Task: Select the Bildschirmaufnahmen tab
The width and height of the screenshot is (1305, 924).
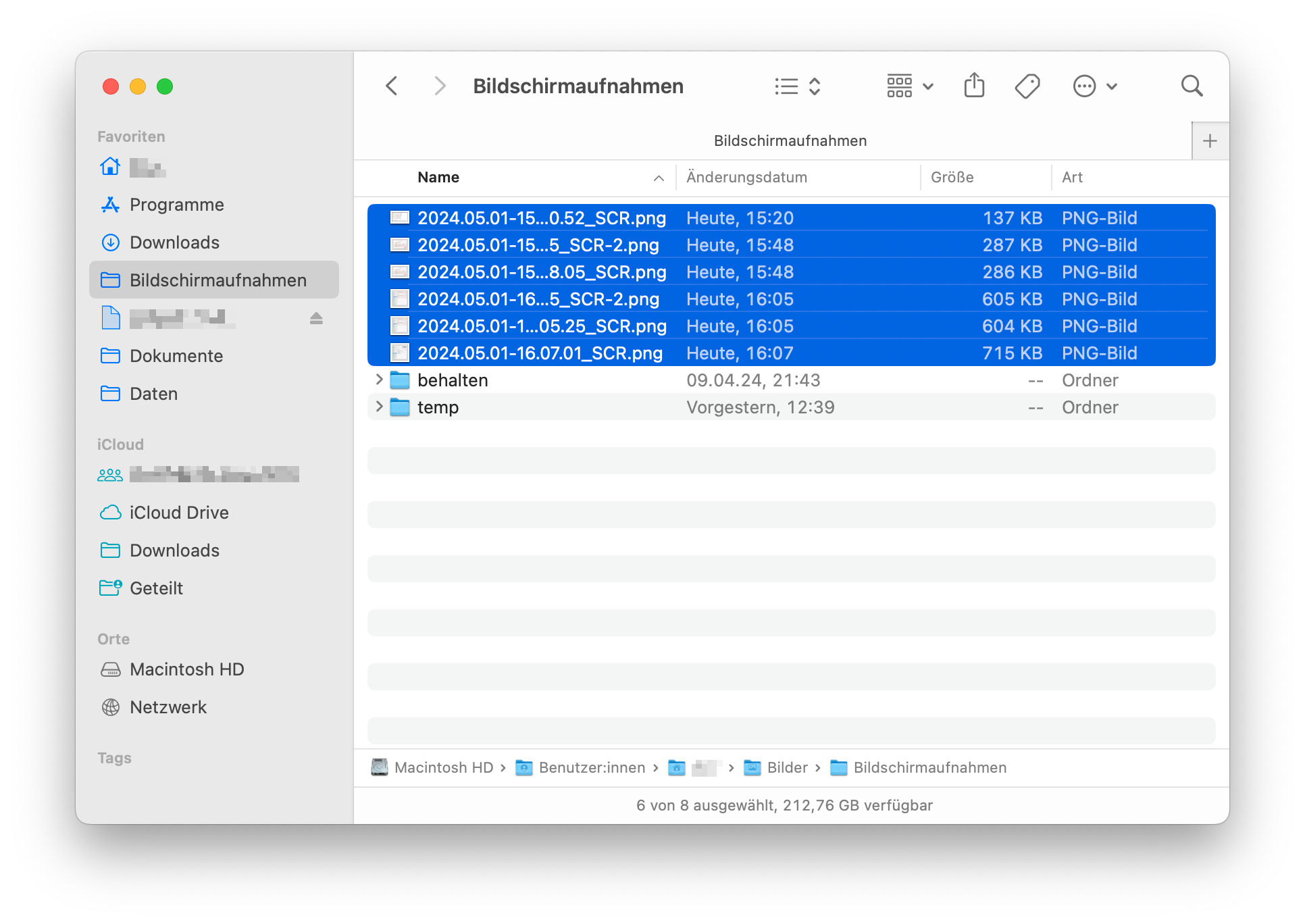Action: (x=790, y=141)
